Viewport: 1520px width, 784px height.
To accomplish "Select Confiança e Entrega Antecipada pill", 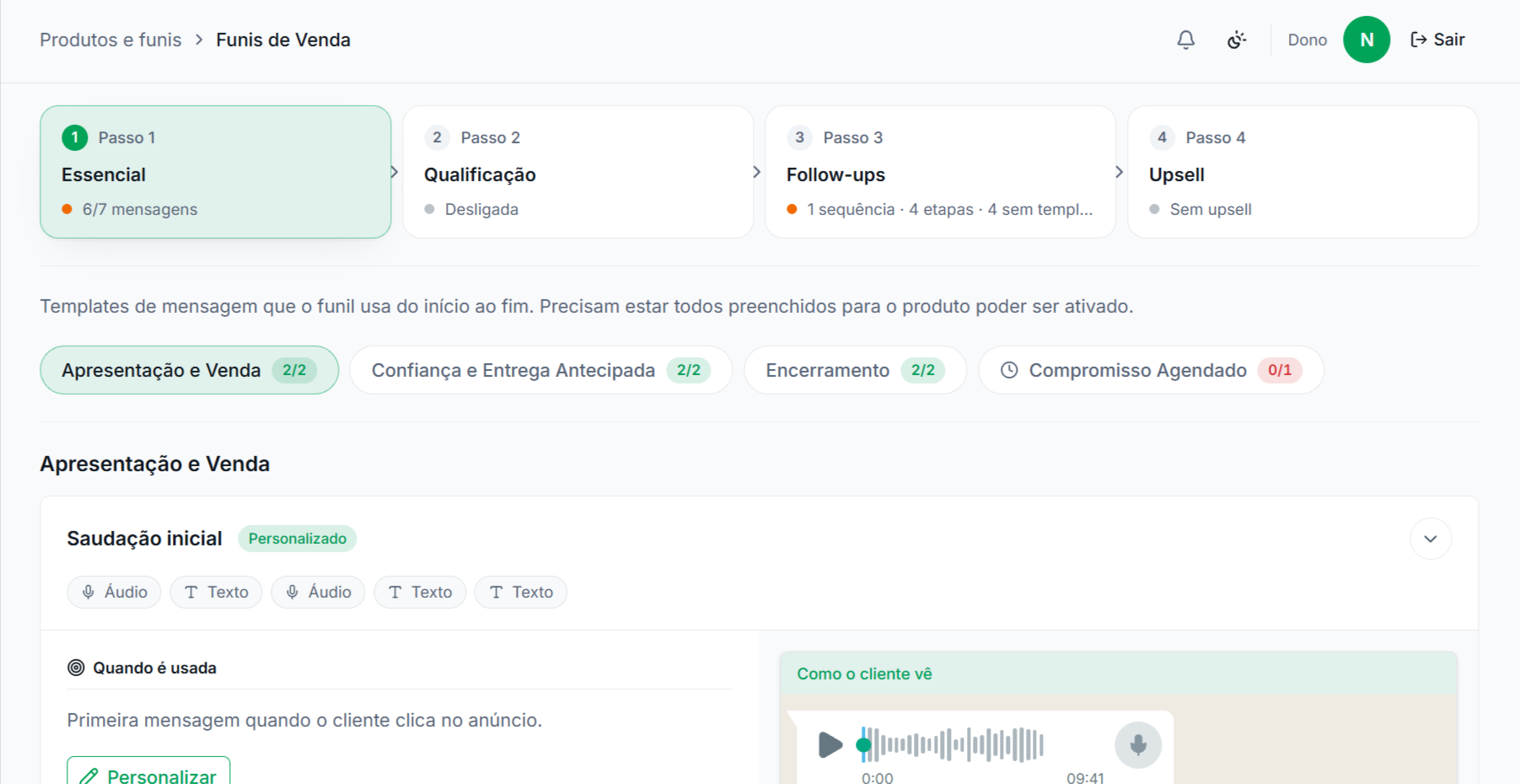I will click(x=541, y=370).
